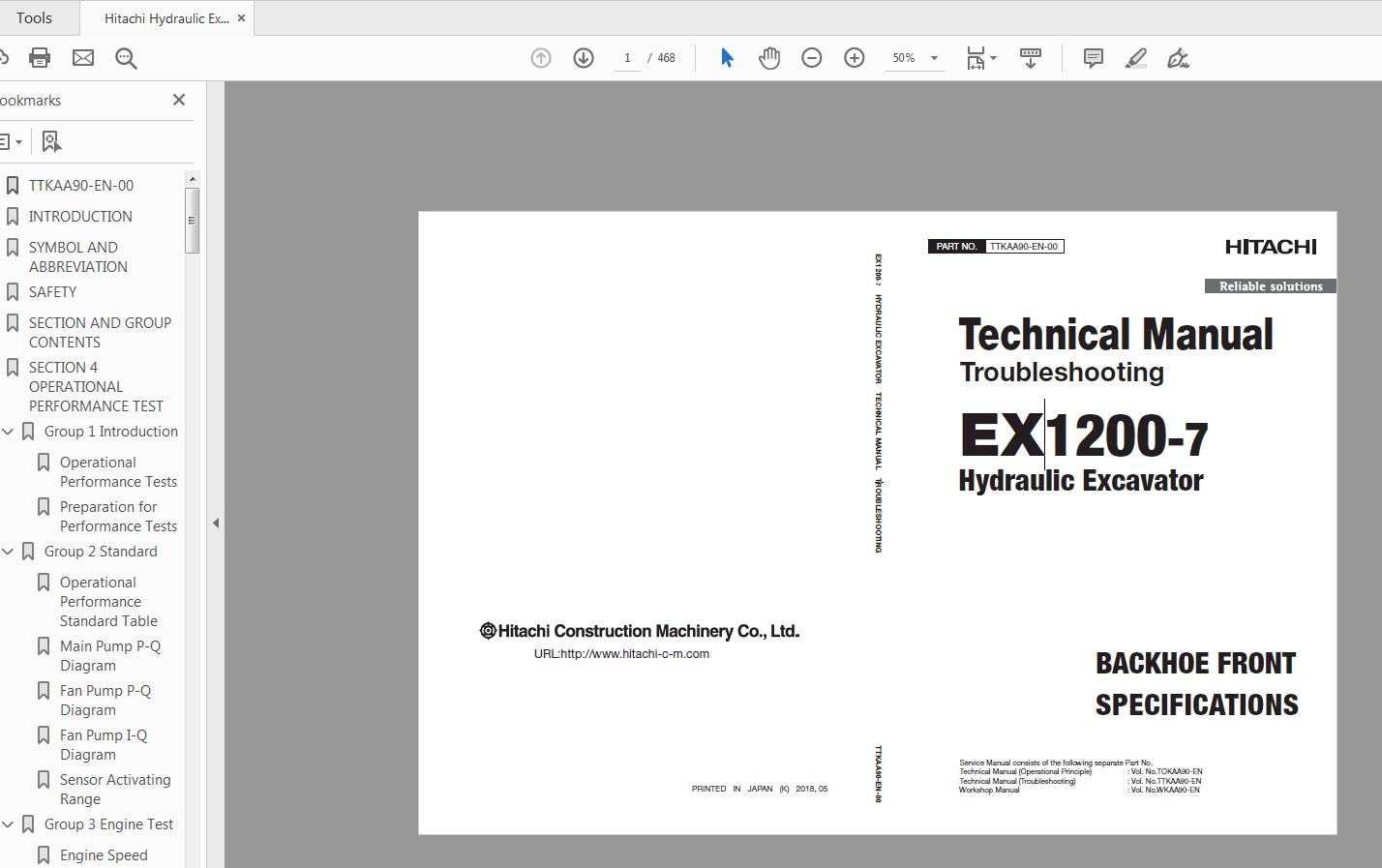The width and height of the screenshot is (1382, 868).
Task: Open the find text magnifier tool
Action: [126, 58]
